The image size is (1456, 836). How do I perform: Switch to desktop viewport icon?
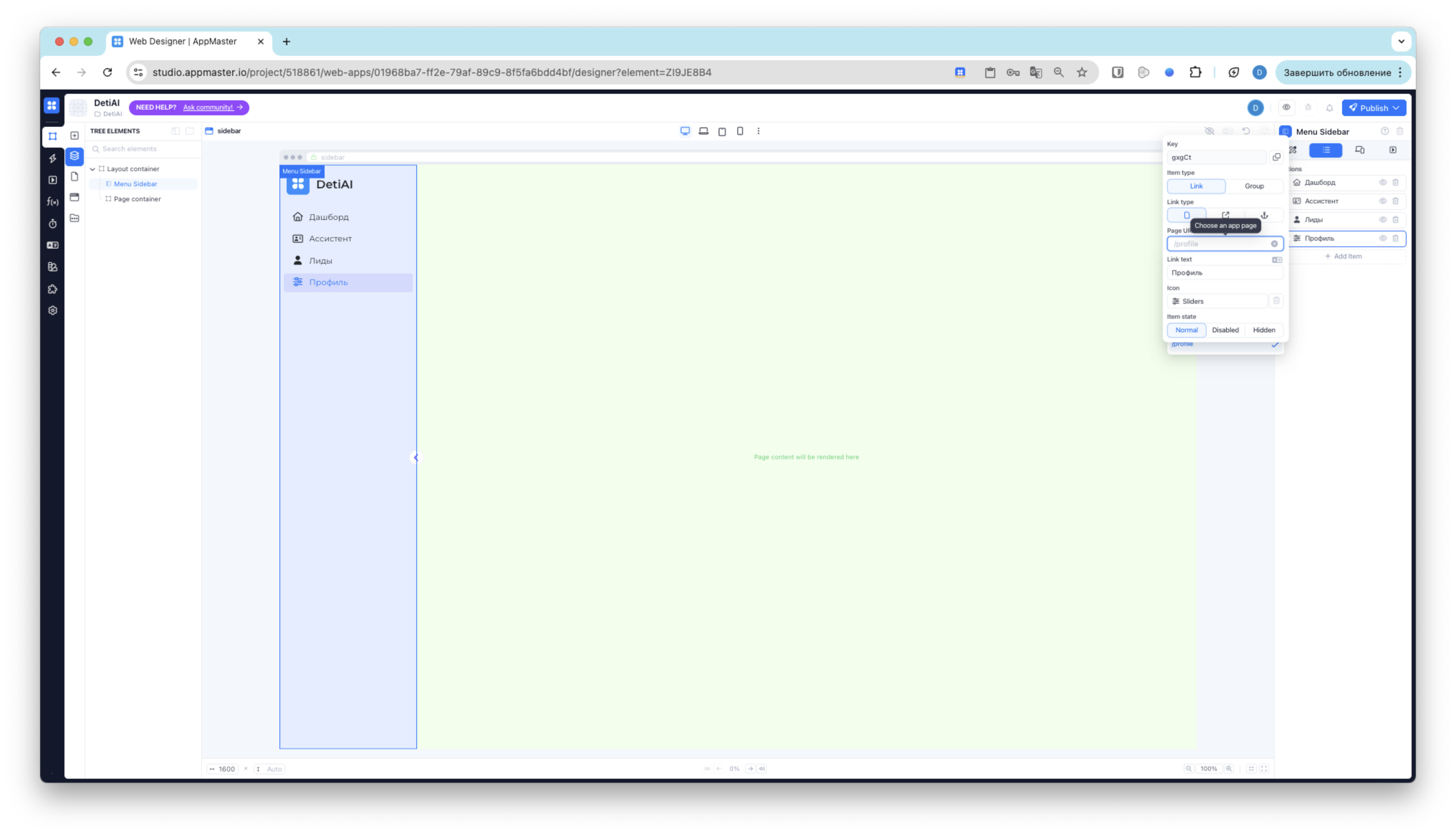[685, 131]
